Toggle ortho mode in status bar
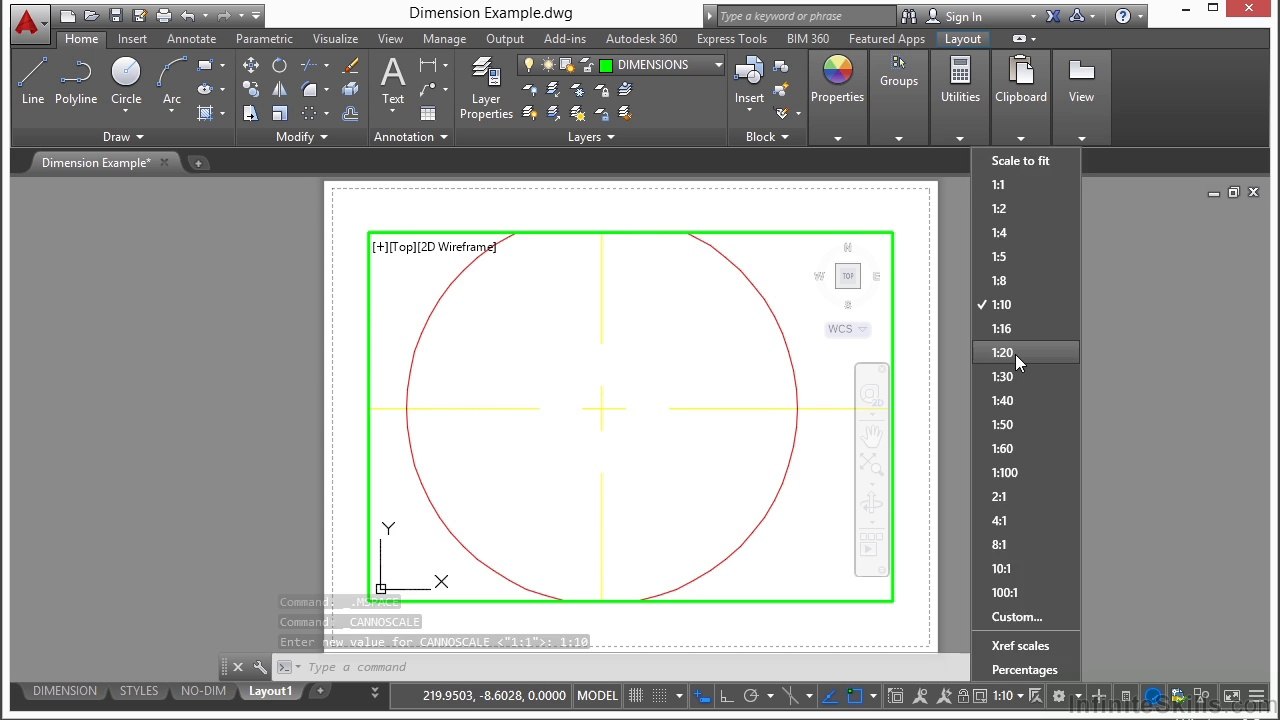 tap(727, 696)
